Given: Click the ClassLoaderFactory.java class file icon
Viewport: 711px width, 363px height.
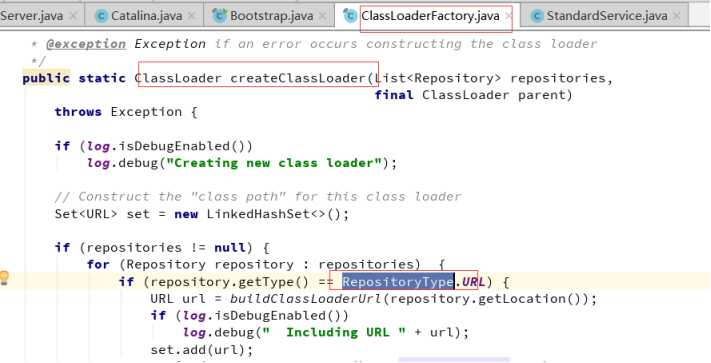Looking at the screenshot, I should coord(350,16).
